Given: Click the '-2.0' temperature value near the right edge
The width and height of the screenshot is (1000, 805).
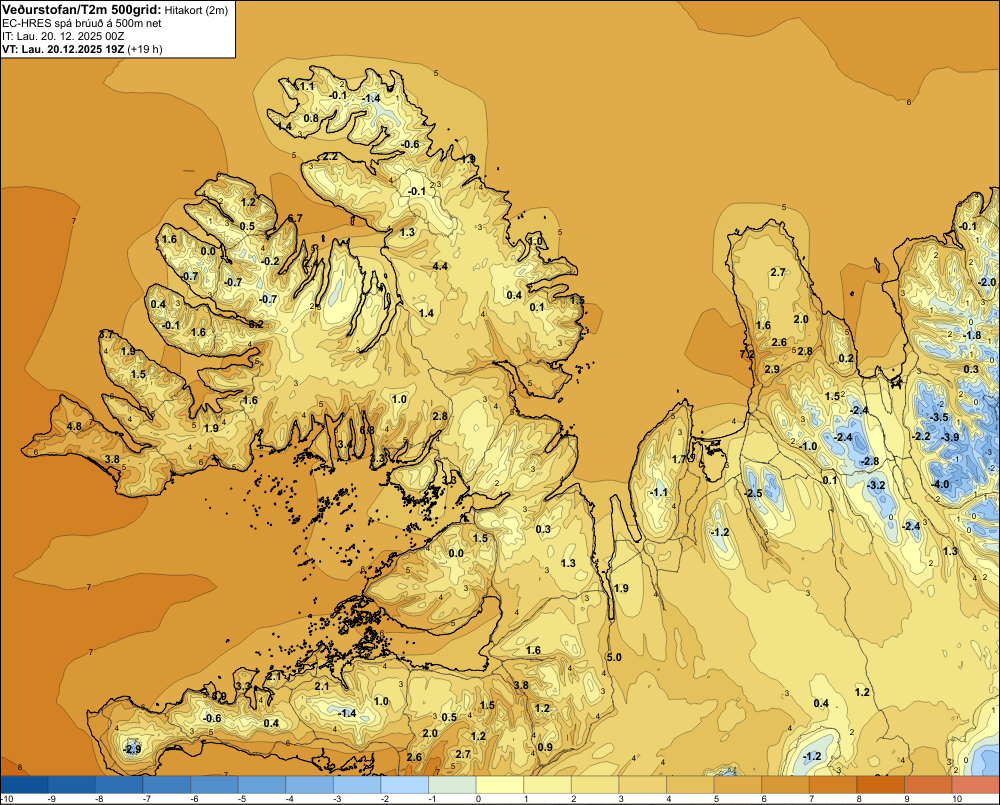Looking at the screenshot, I should (x=987, y=282).
